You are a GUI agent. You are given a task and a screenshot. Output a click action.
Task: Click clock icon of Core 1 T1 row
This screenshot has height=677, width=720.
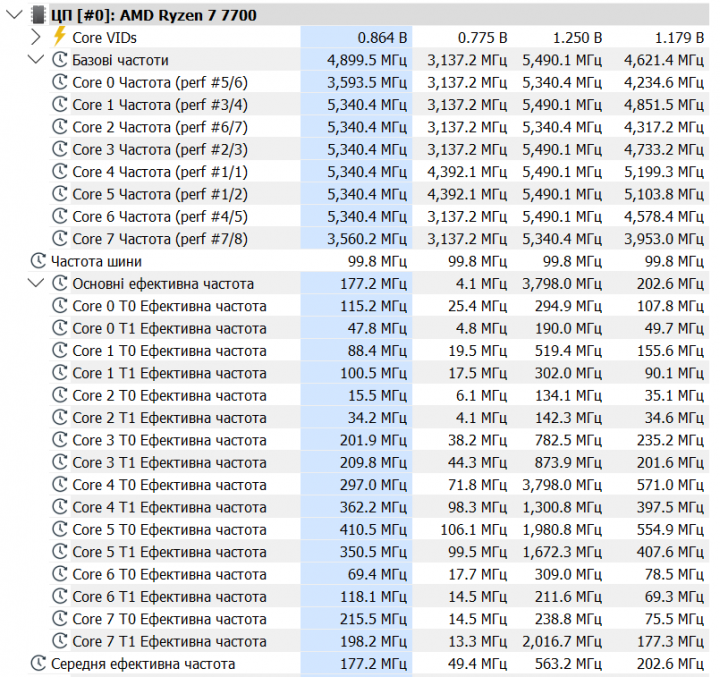tap(60, 372)
